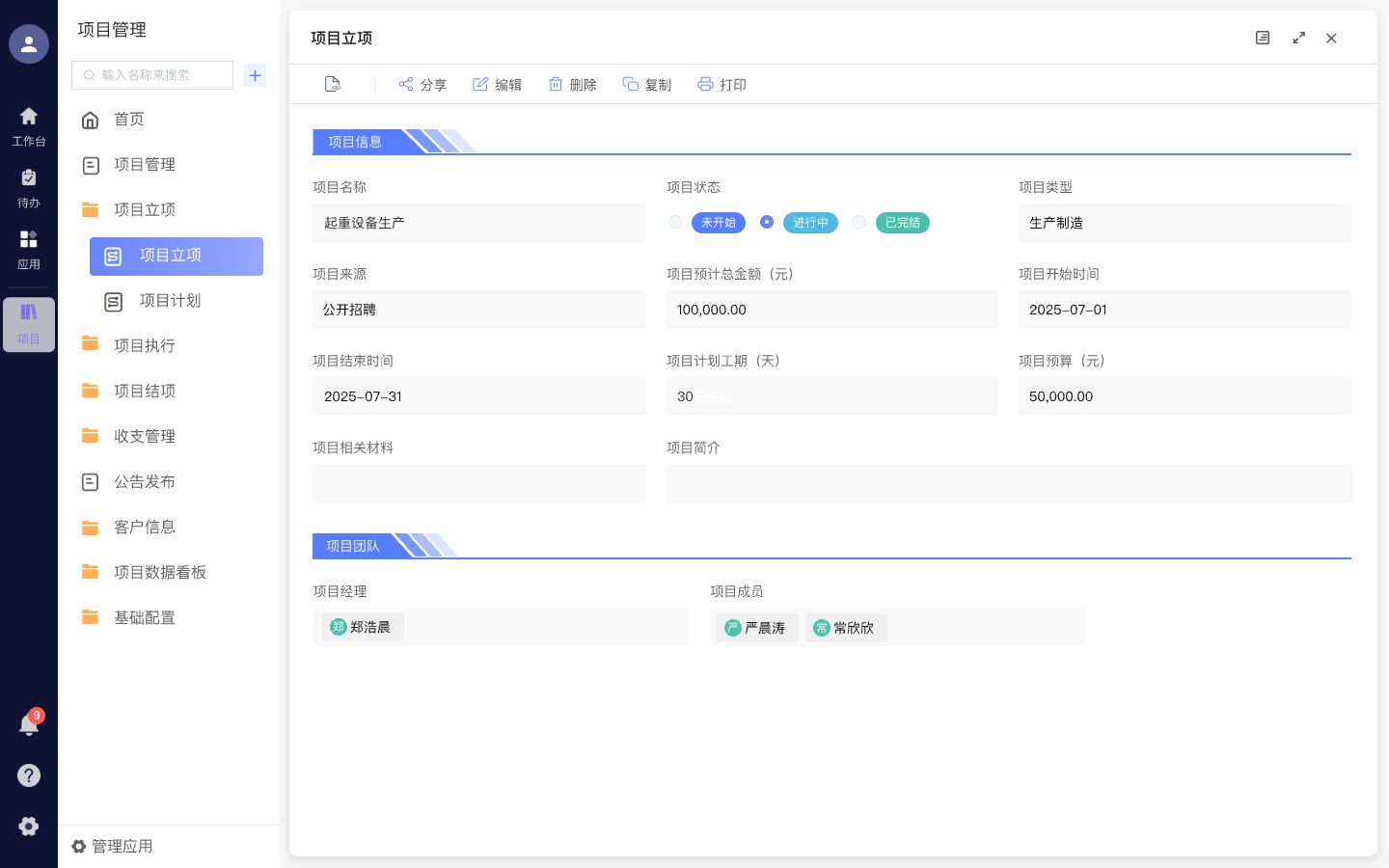Open the 工作台 workspace icon in sidebar
Viewport: 1389px width, 868px height.
click(29, 125)
